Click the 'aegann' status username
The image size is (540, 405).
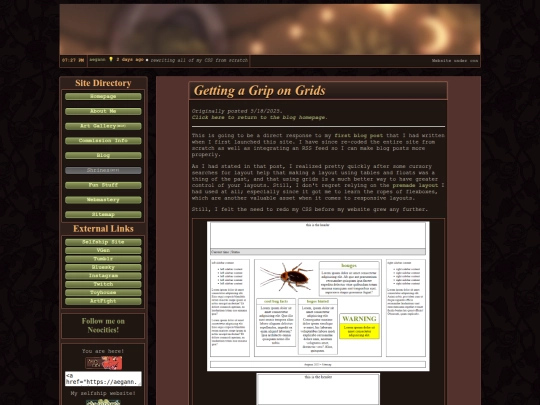point(97,60)
